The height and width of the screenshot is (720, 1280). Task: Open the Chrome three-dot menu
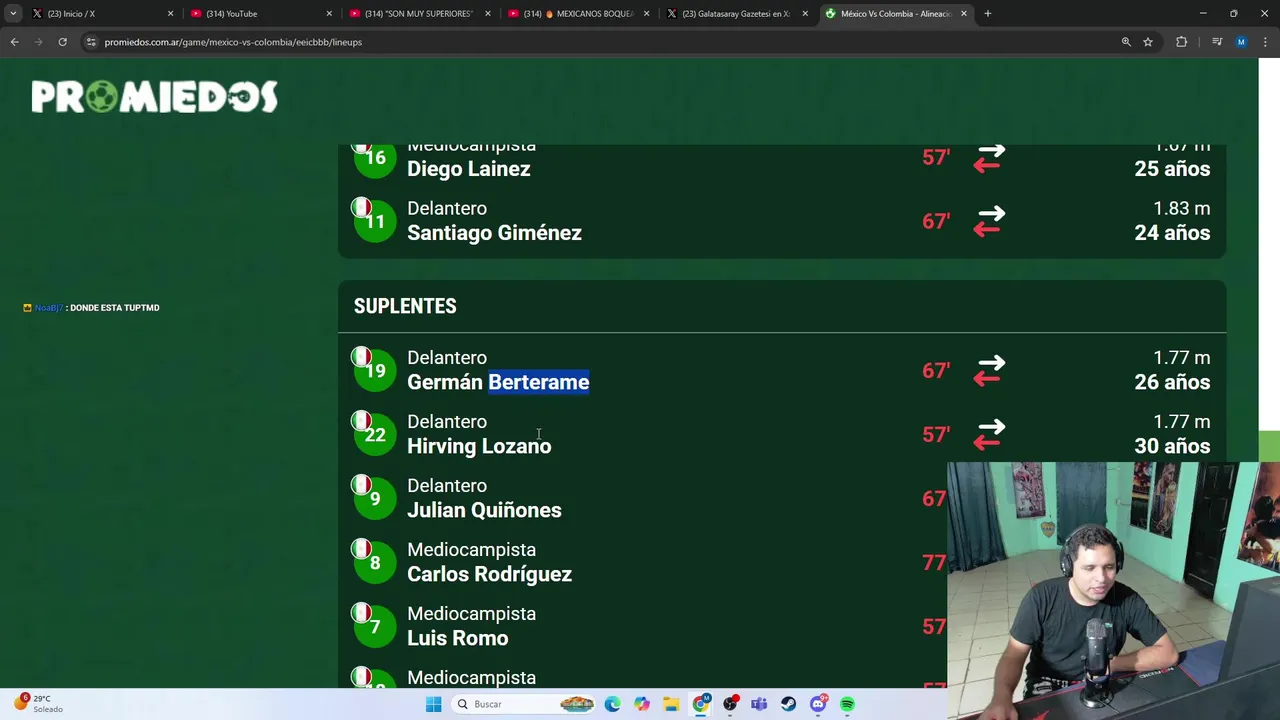[x=1265, y=42]
